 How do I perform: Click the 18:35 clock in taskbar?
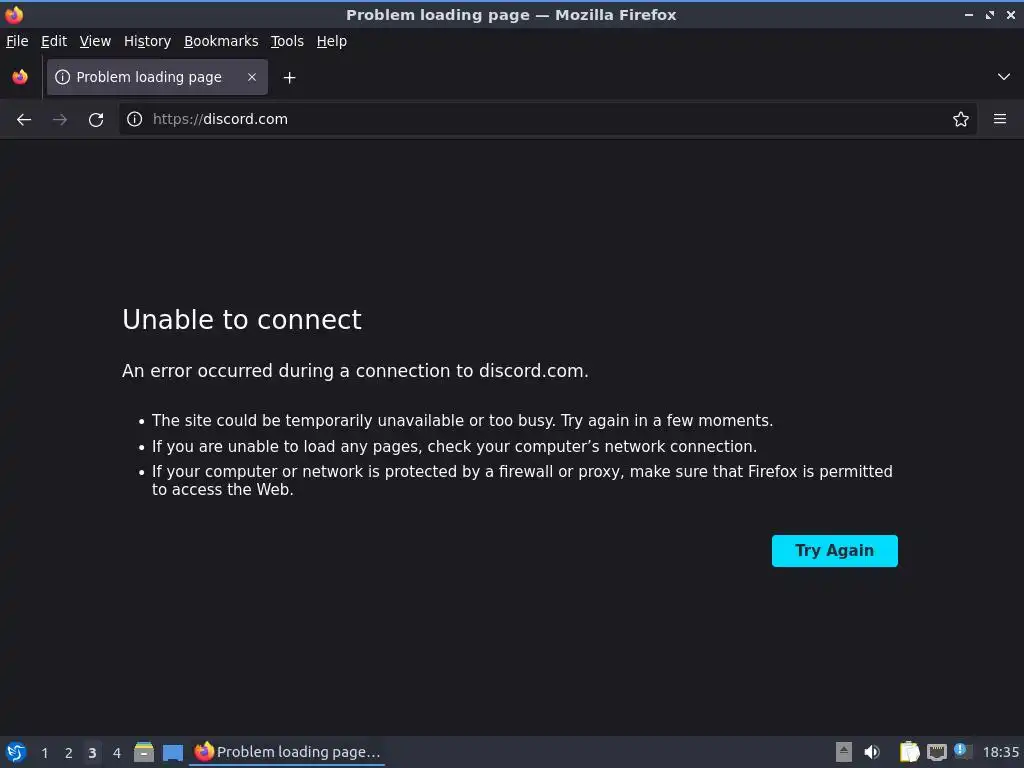[1000, 752]
